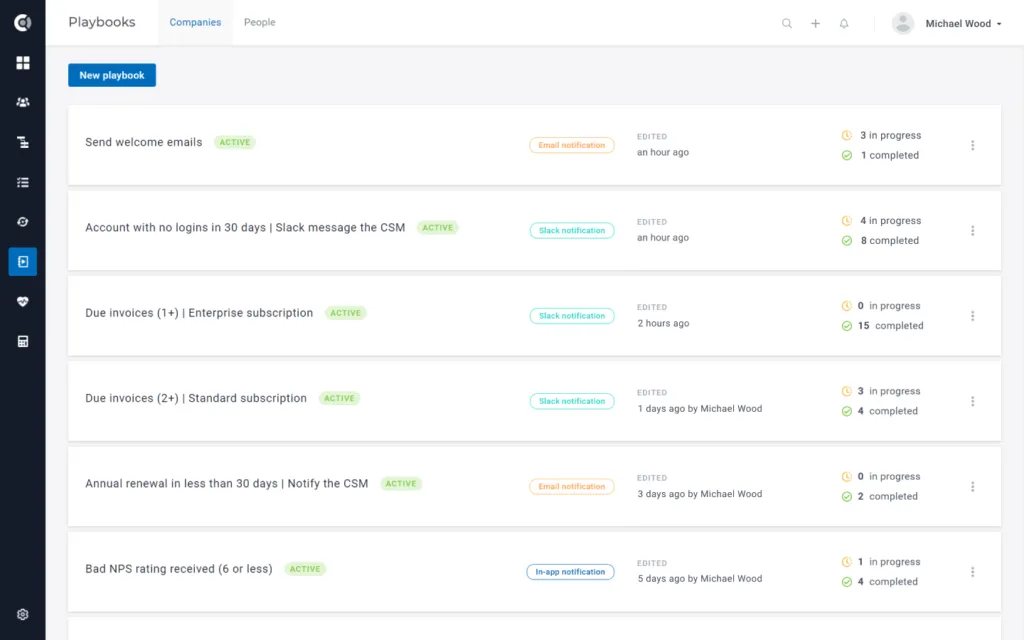Open the hierarchy icon in sidebar
The width and height of the screenshot is (1024, 640).
coord(23,142)
